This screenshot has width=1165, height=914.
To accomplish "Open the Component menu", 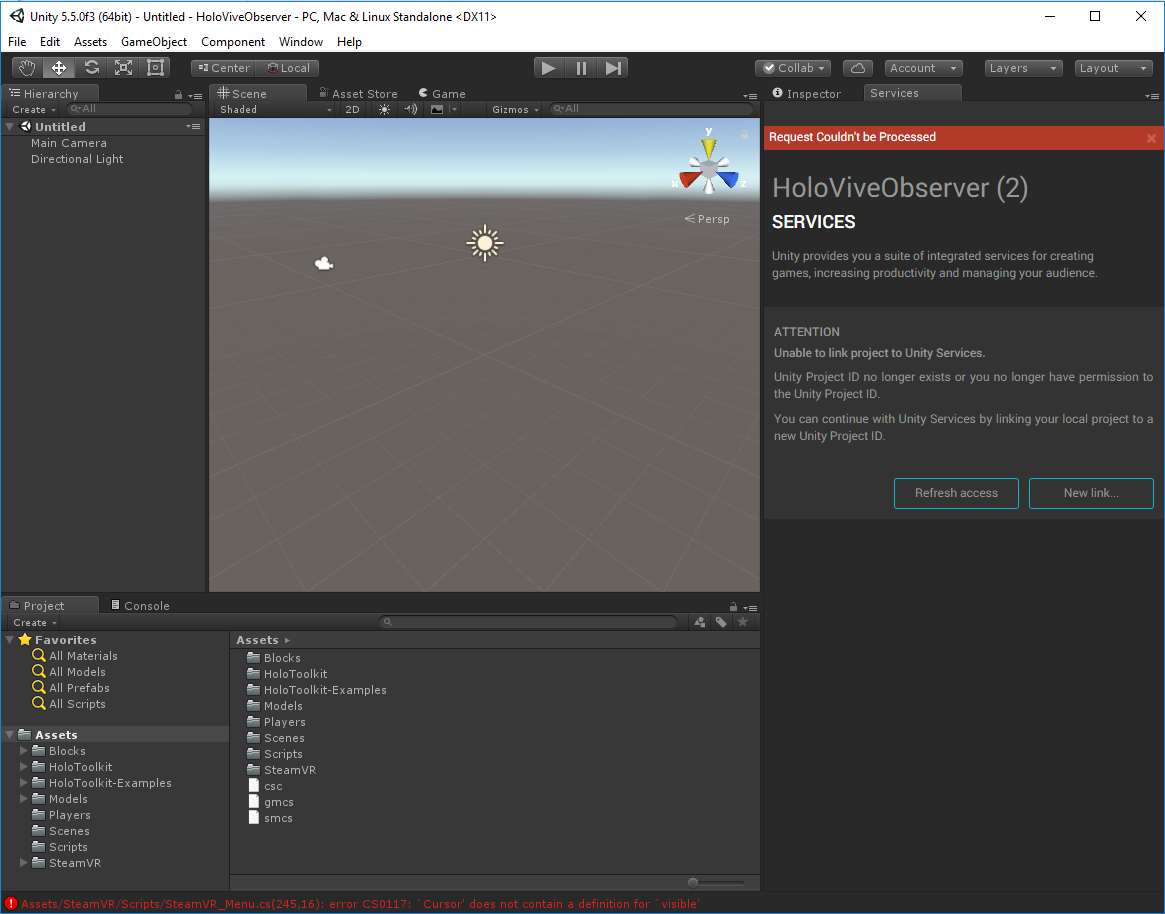I will point(233,42).
